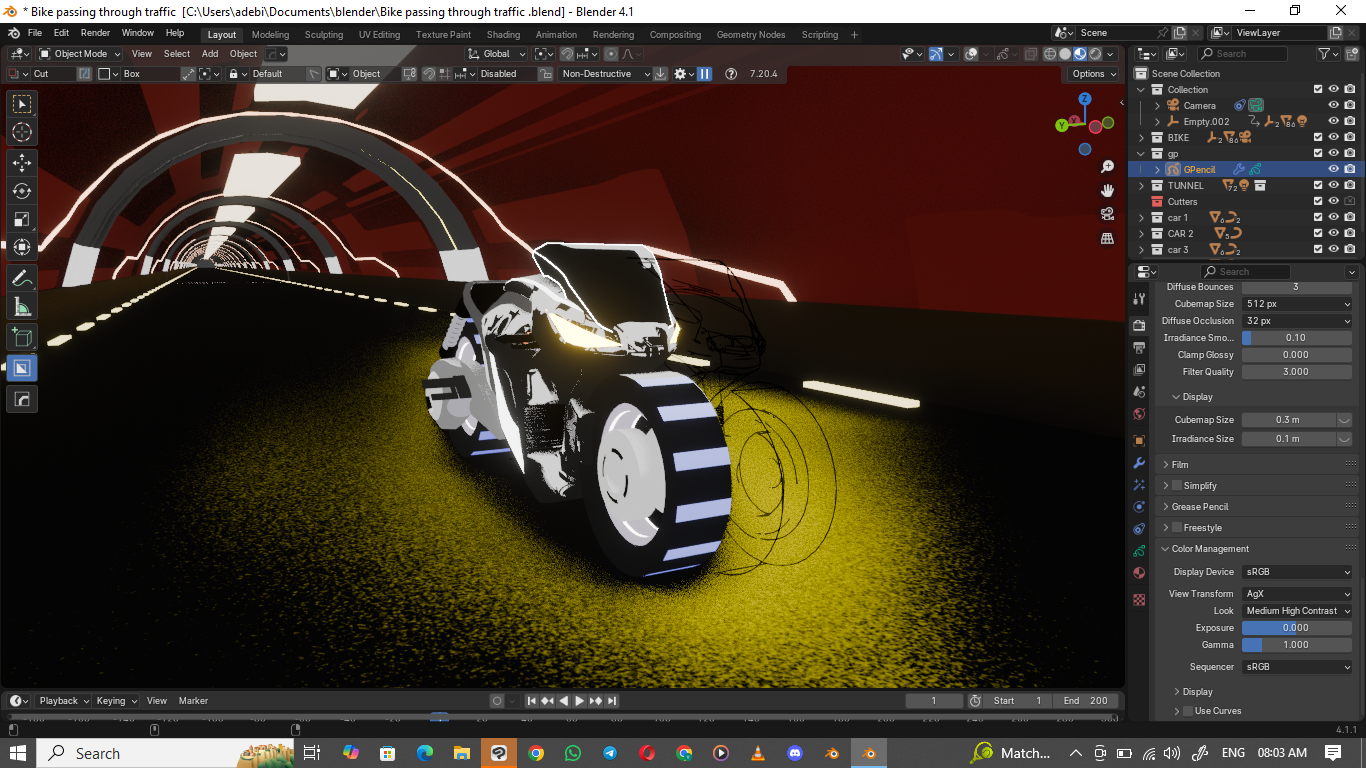Open the Render menu

coord(95,33)
